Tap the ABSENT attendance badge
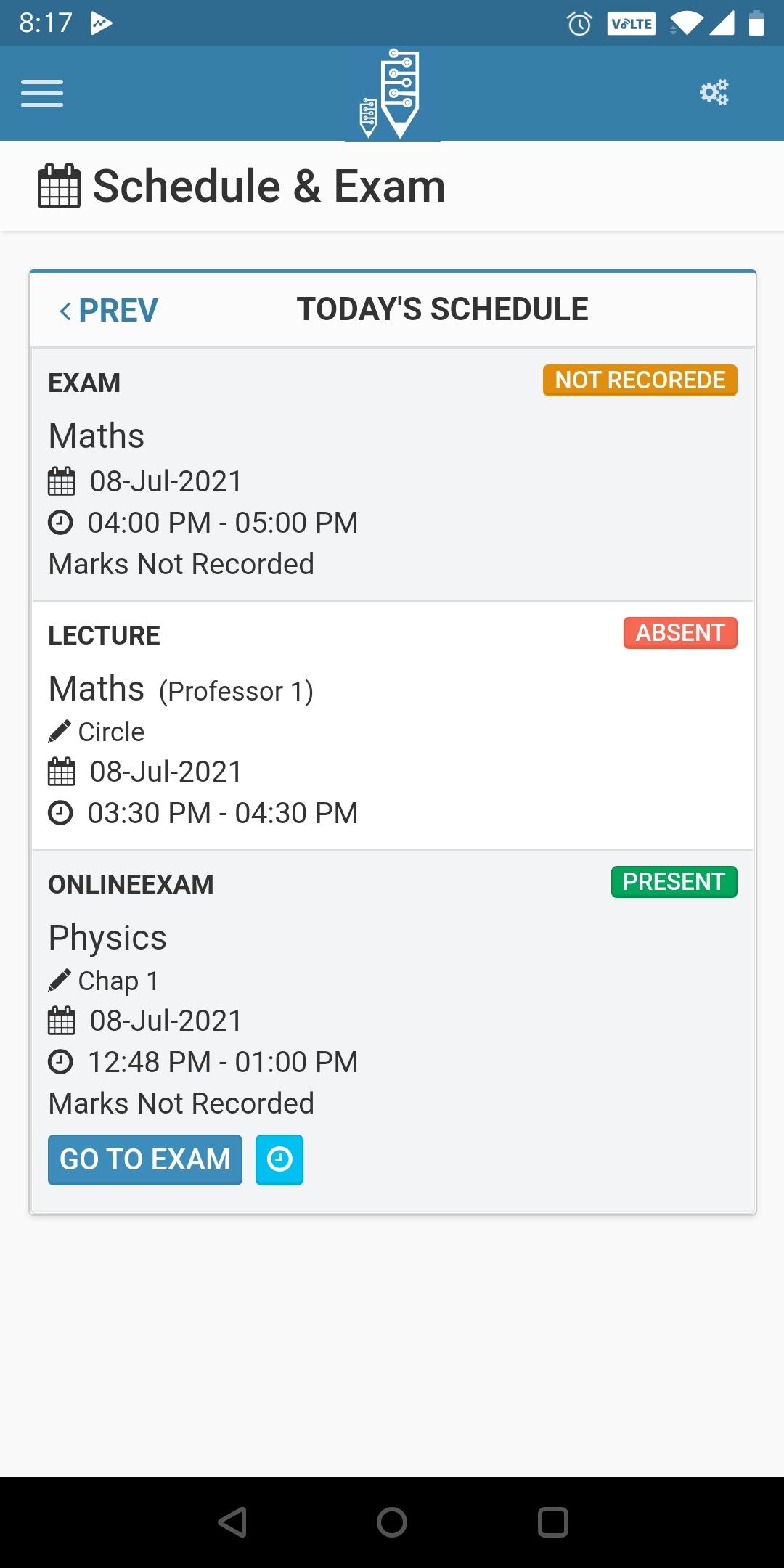This screenshot has width=784, height=1568. pyautogui.click(x=680, y=633)
